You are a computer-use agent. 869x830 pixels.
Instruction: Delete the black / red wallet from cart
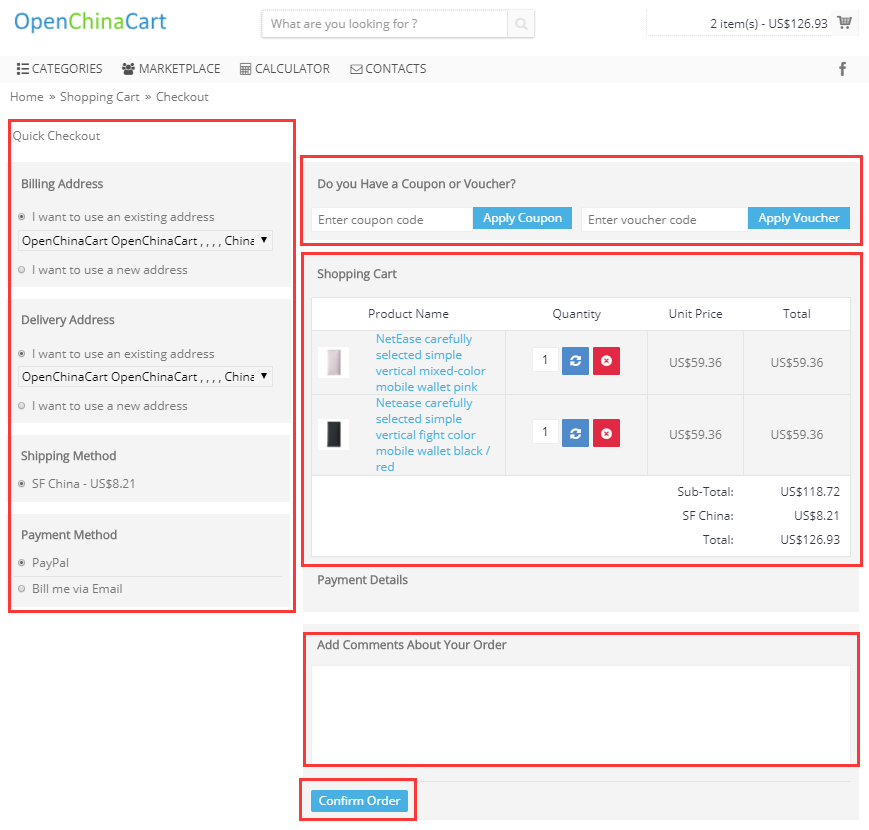coord(606,433)
